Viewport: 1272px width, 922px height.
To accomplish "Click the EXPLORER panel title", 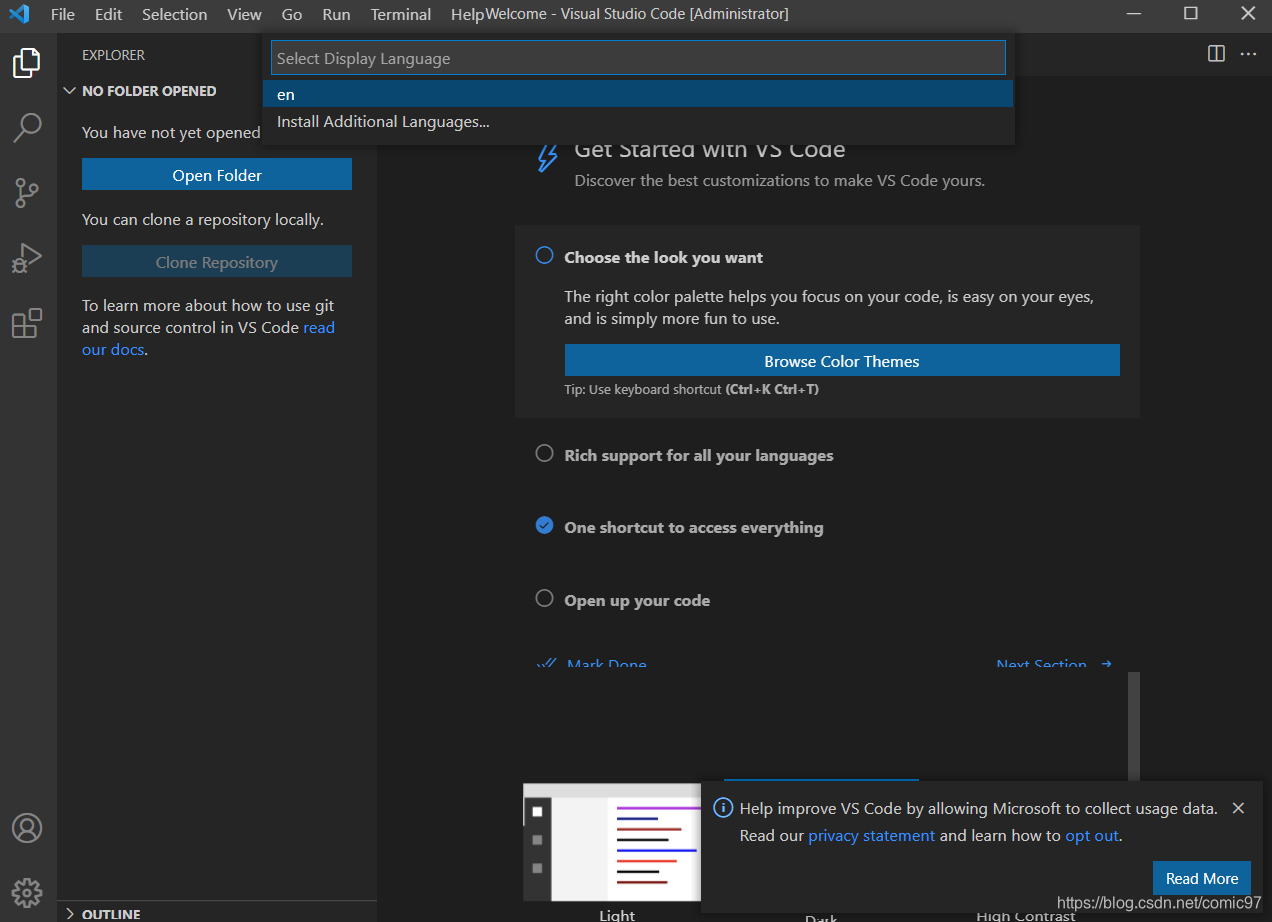I will [x=113, y=55].
